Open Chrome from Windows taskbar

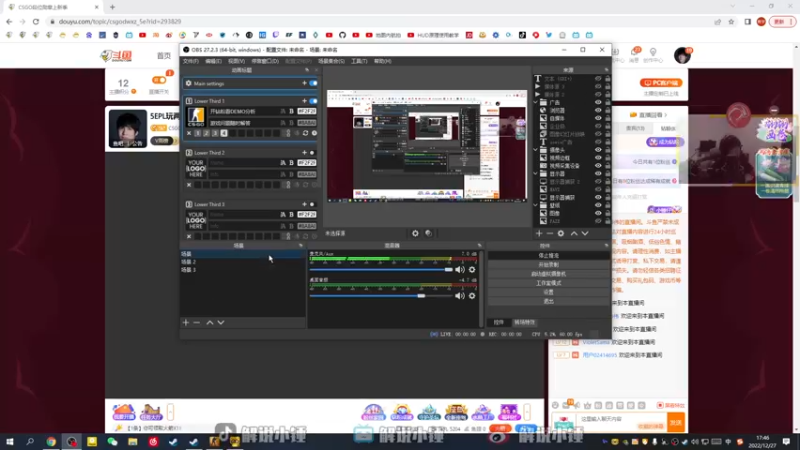coord(51,442)
